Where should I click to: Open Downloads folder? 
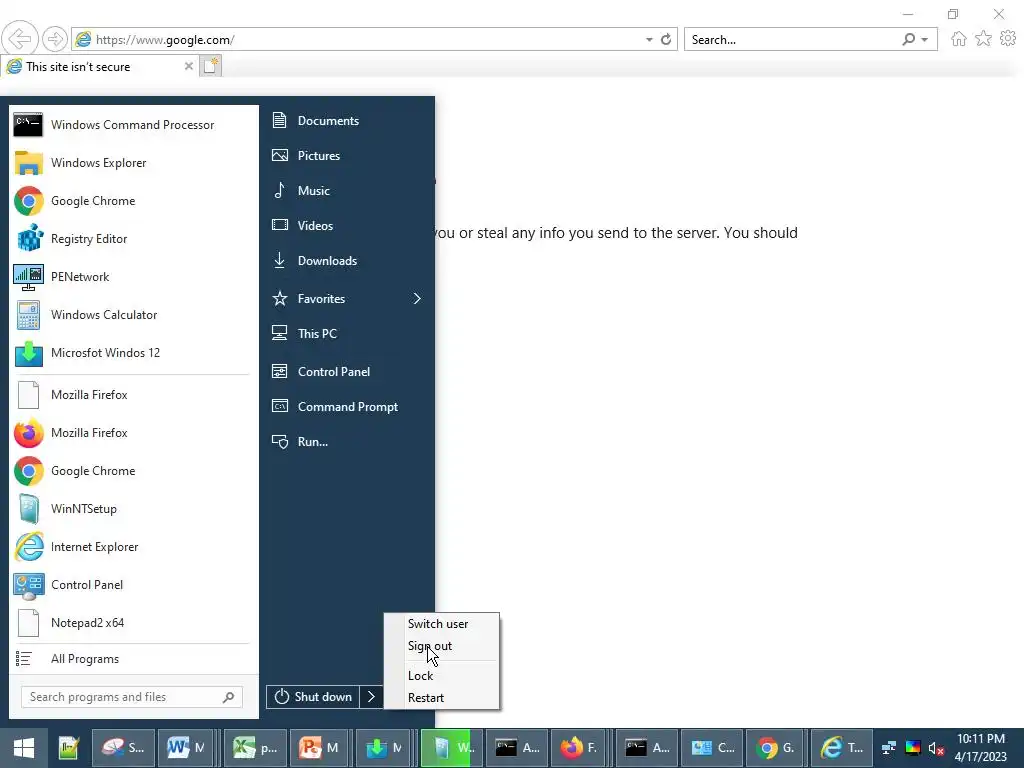tap(347, 261)
